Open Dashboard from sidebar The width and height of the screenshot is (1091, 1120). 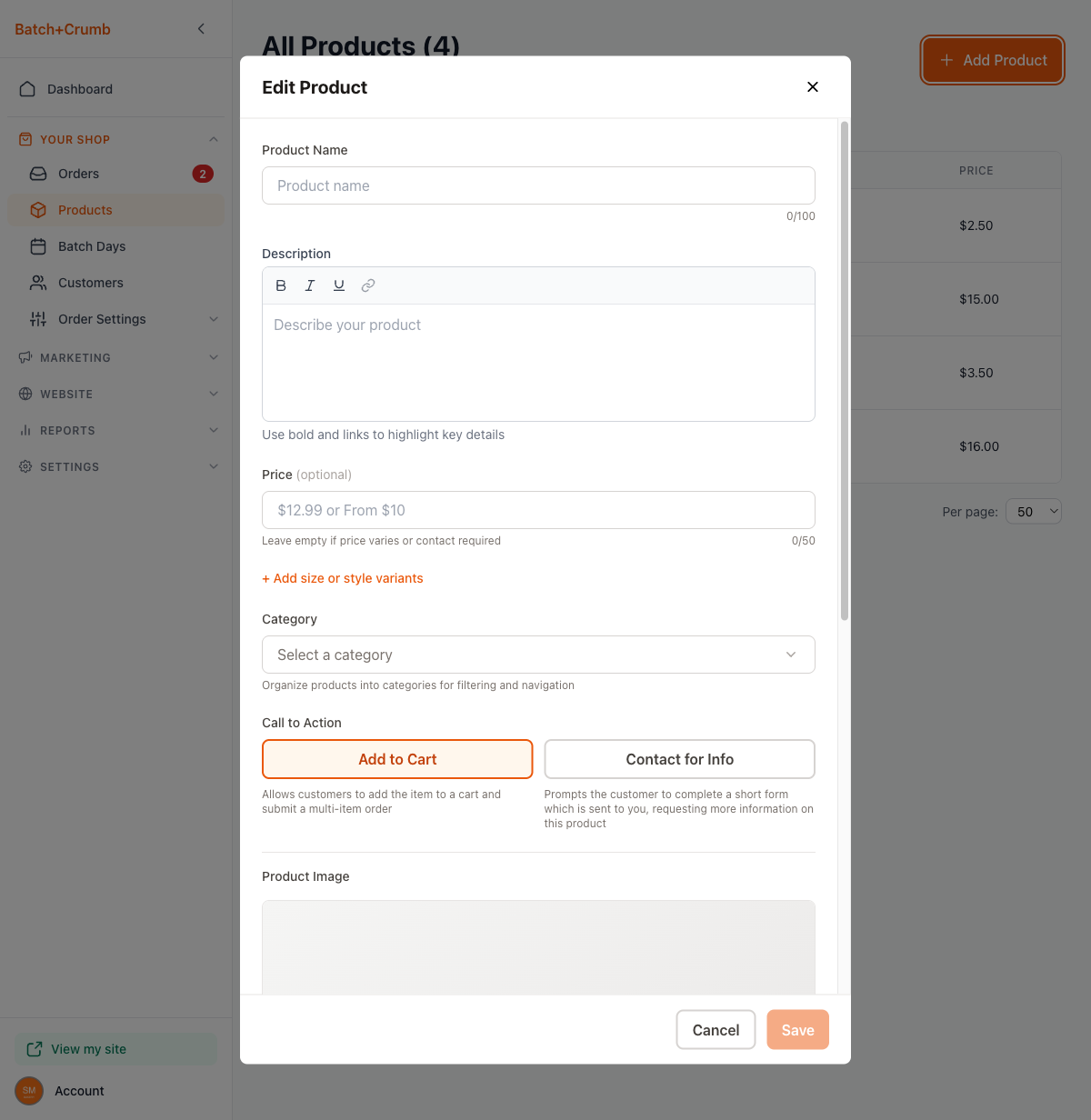pos(80,89)
